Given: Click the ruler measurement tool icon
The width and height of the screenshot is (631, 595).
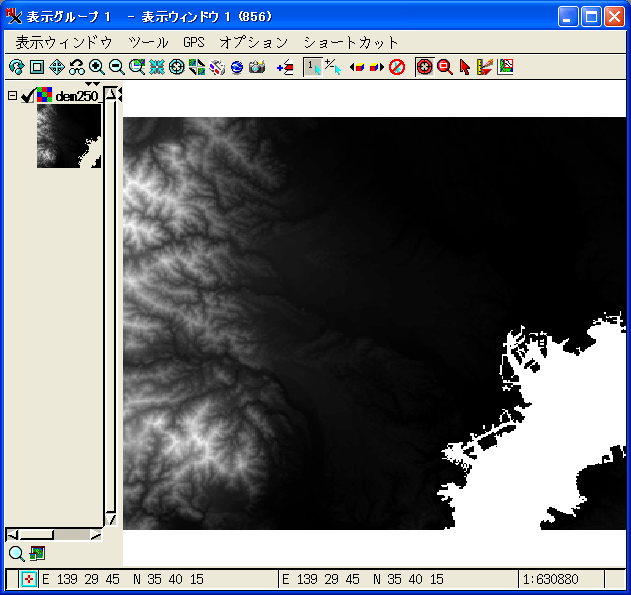Looking at the screenshot, I should click(485, 67).
